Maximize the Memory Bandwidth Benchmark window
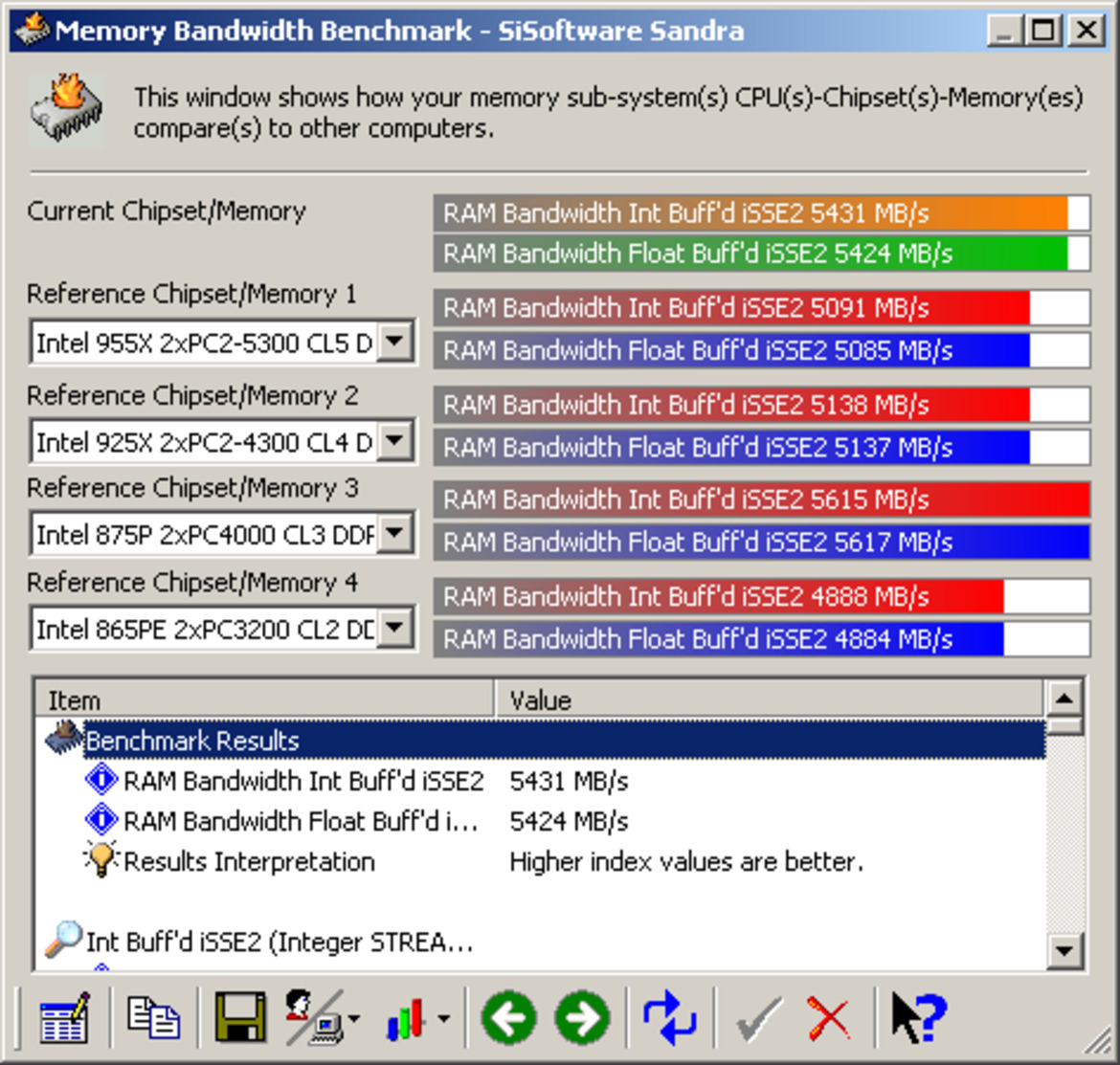The height and width of the screenshot is (1065, 1120). pos(1042,30)
